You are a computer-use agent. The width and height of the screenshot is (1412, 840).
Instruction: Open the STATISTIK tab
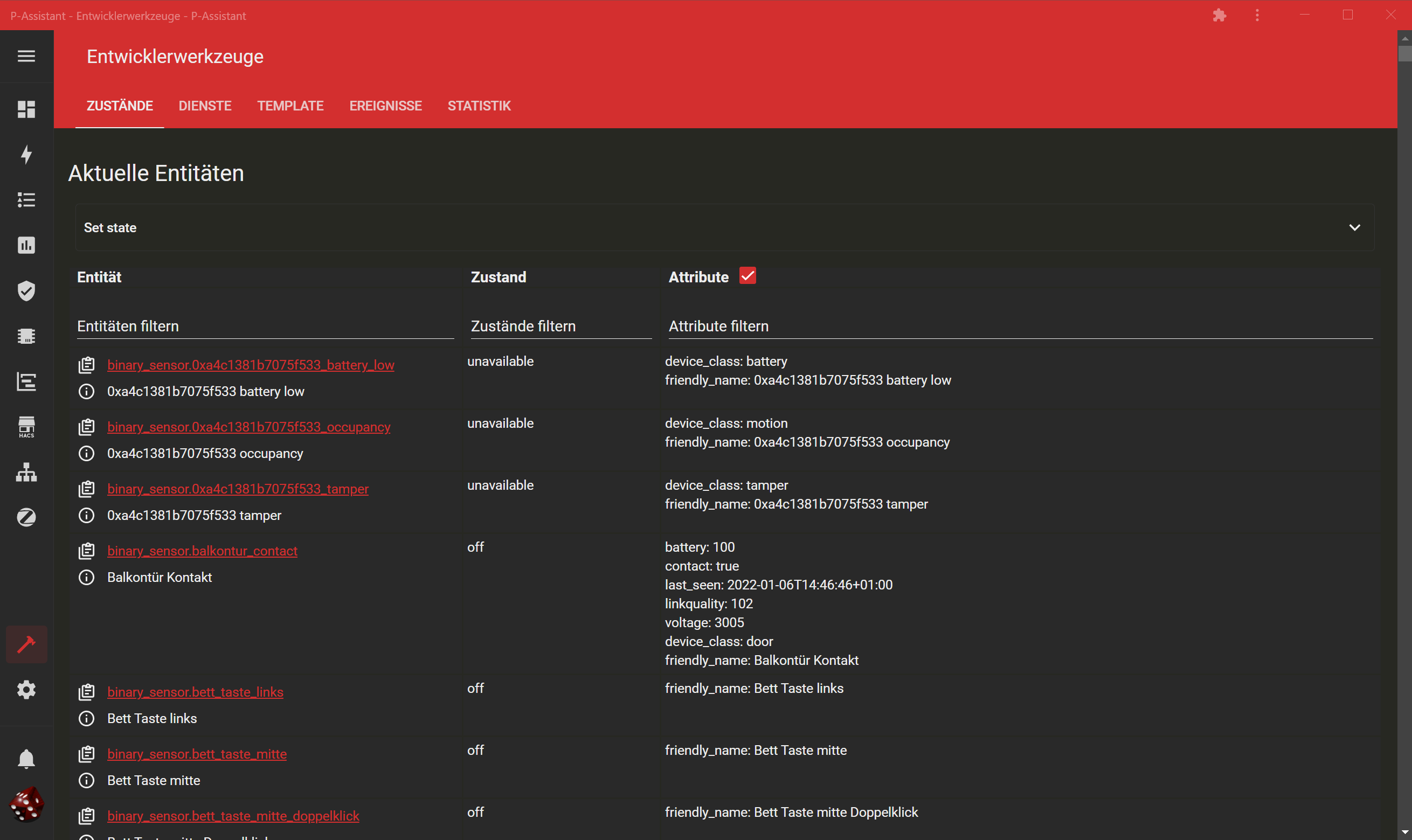(479, 106)
